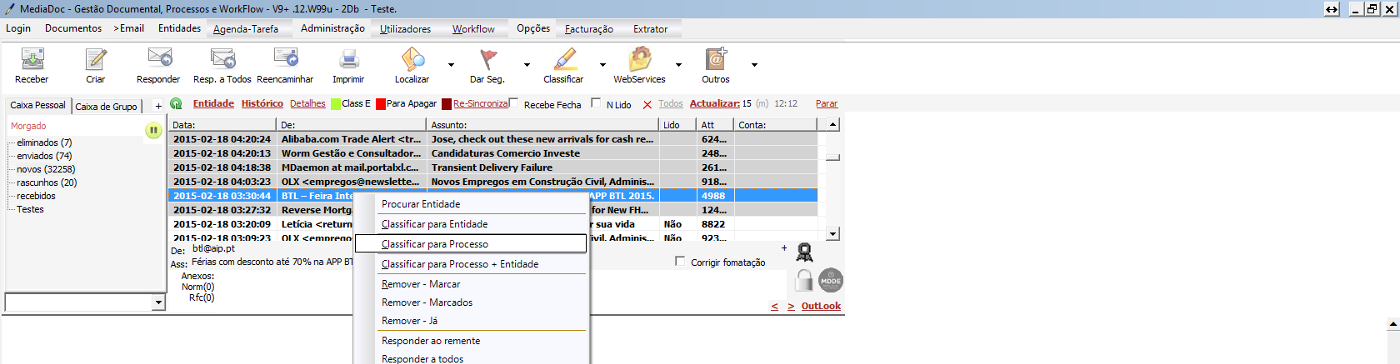The image size is (1400, 364).
Task: Open the Documentos menu
Action: [x=73, y=28]
